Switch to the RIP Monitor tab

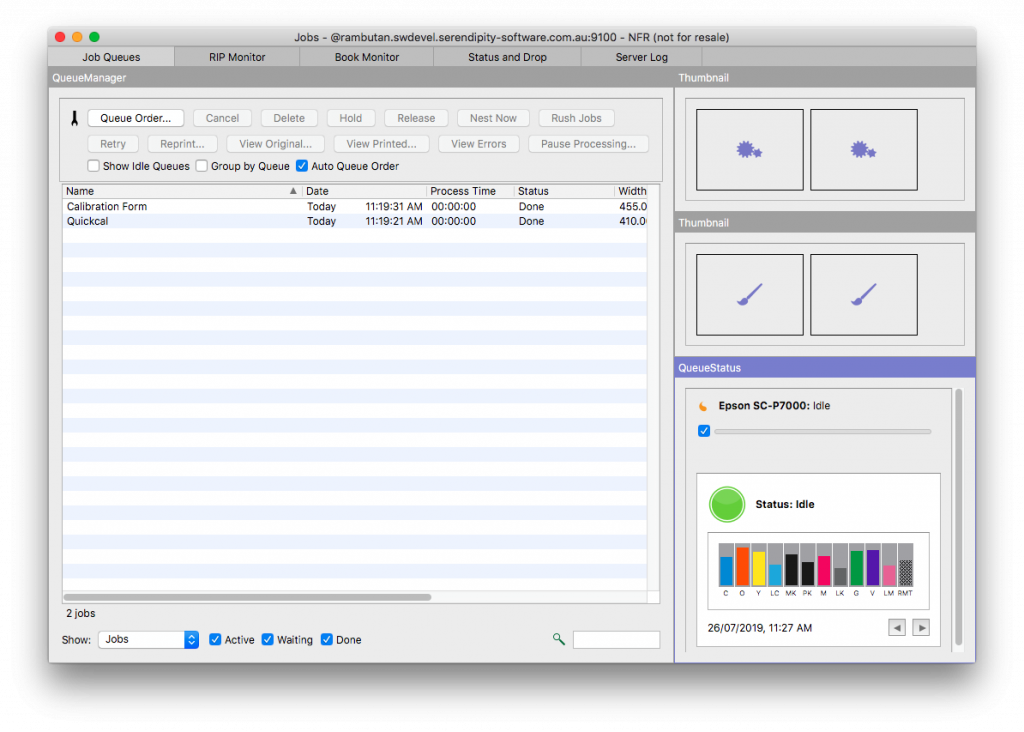236,57
